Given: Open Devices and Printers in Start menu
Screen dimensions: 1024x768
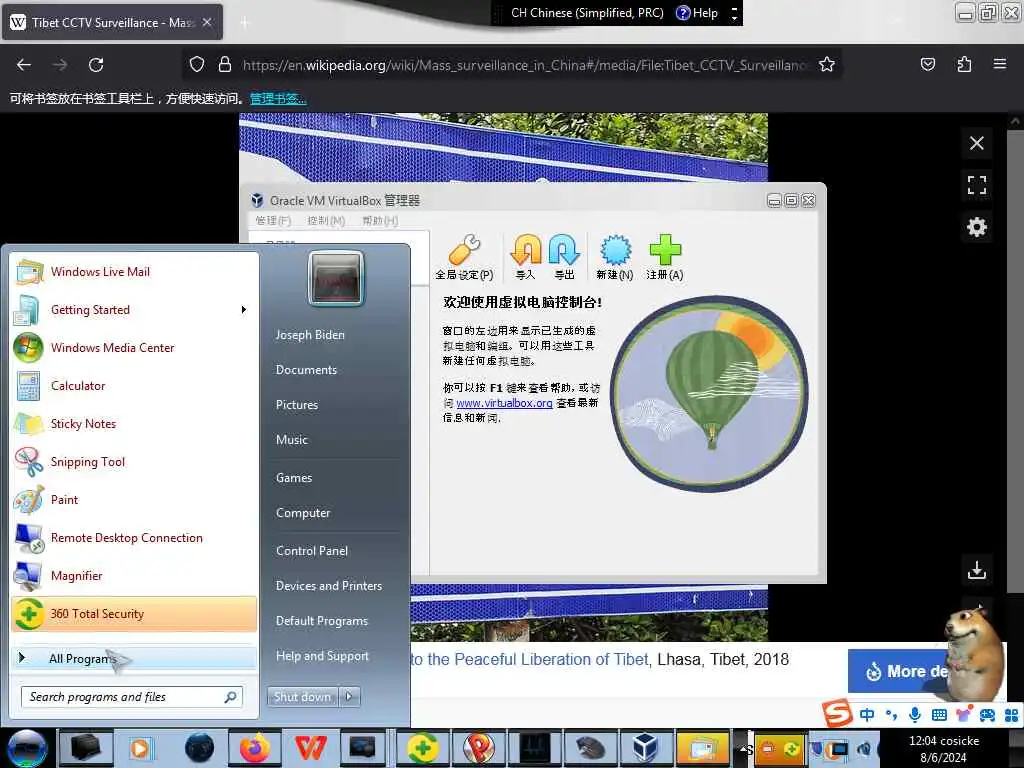Looking at the screenshot, I should tap(328, 586).
